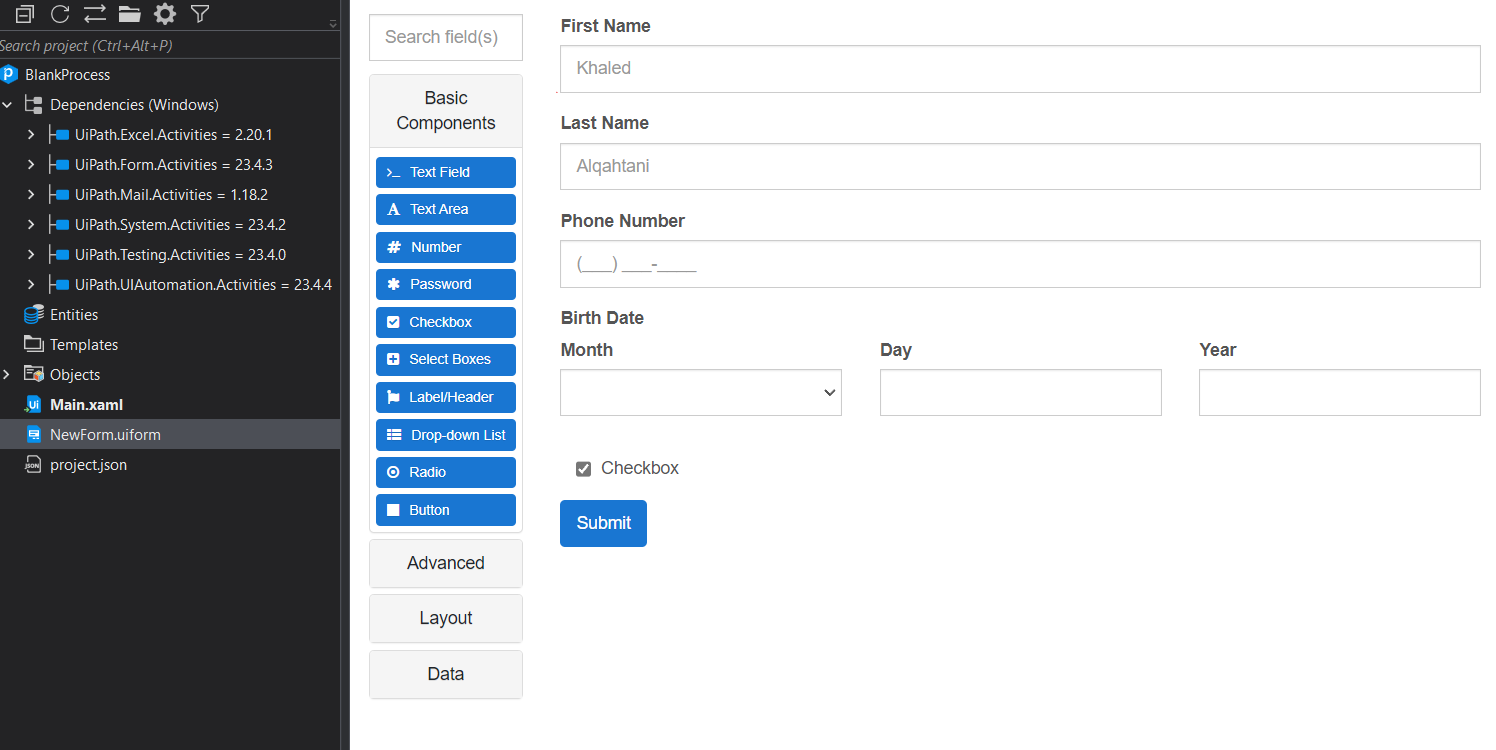
Task: Switch to the Layout components section
Action: coord(445,618)
